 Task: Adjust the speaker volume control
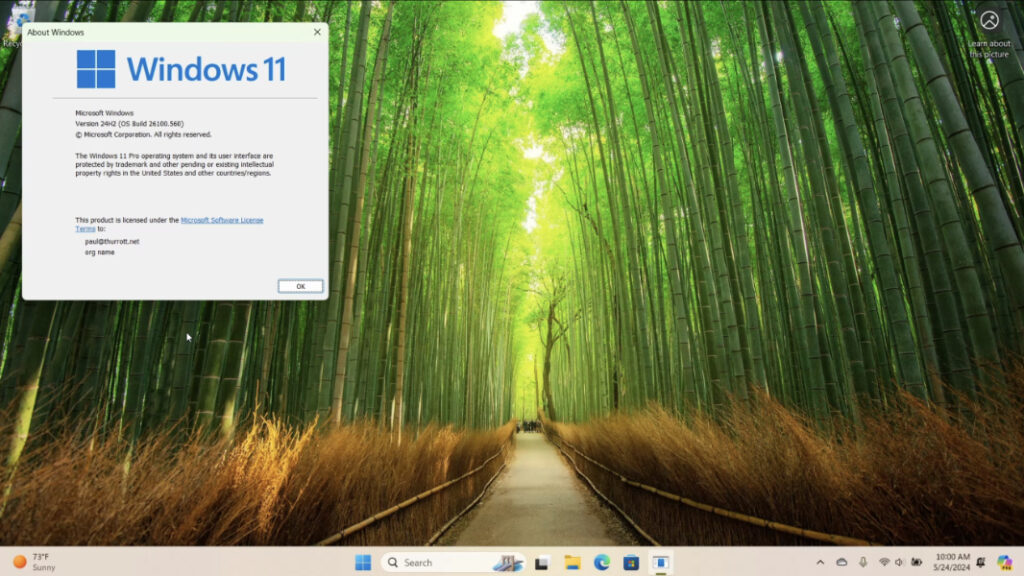point(900,562)
